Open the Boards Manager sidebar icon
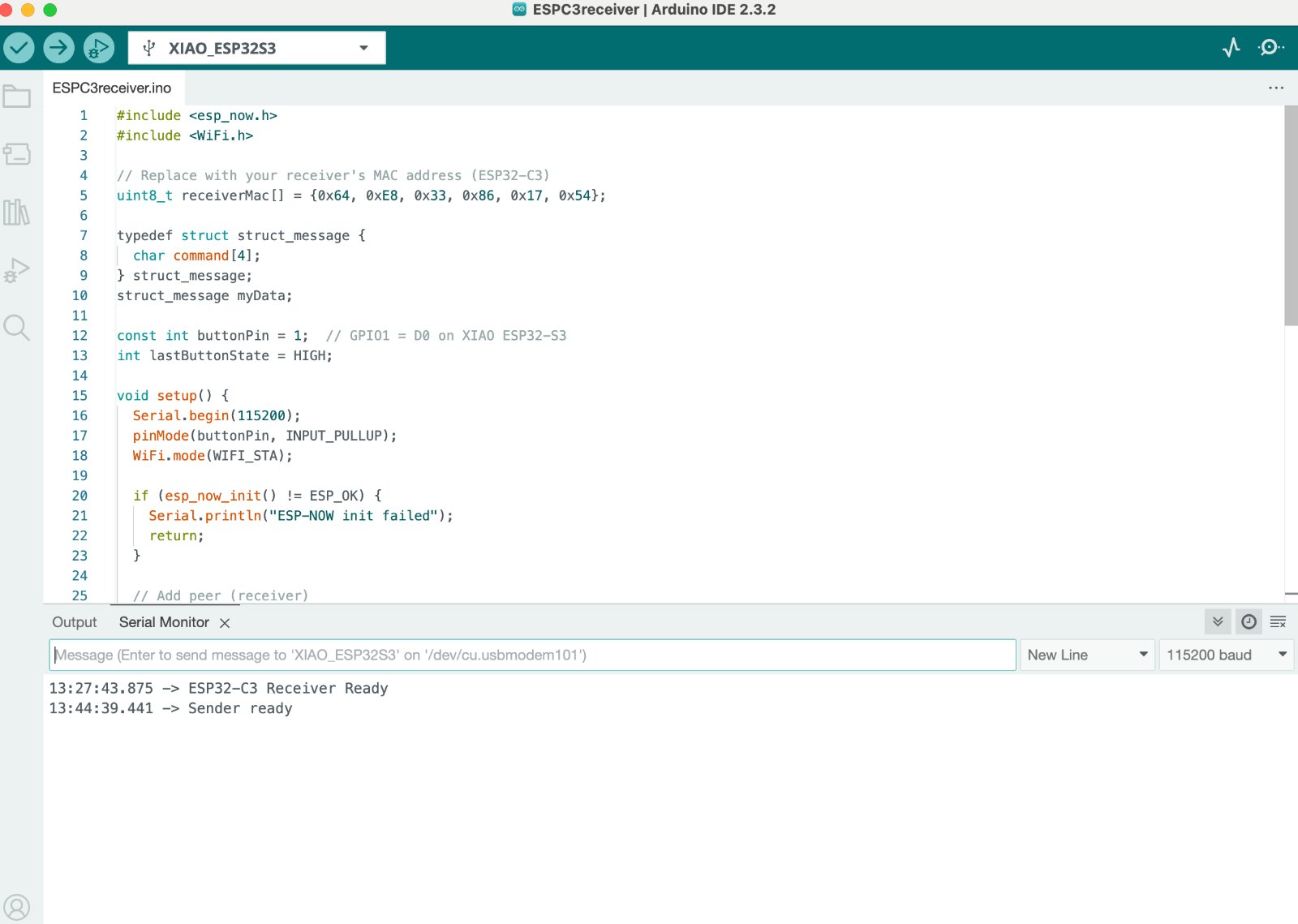This screenshot has height=924, width=1298. (16, 154)
